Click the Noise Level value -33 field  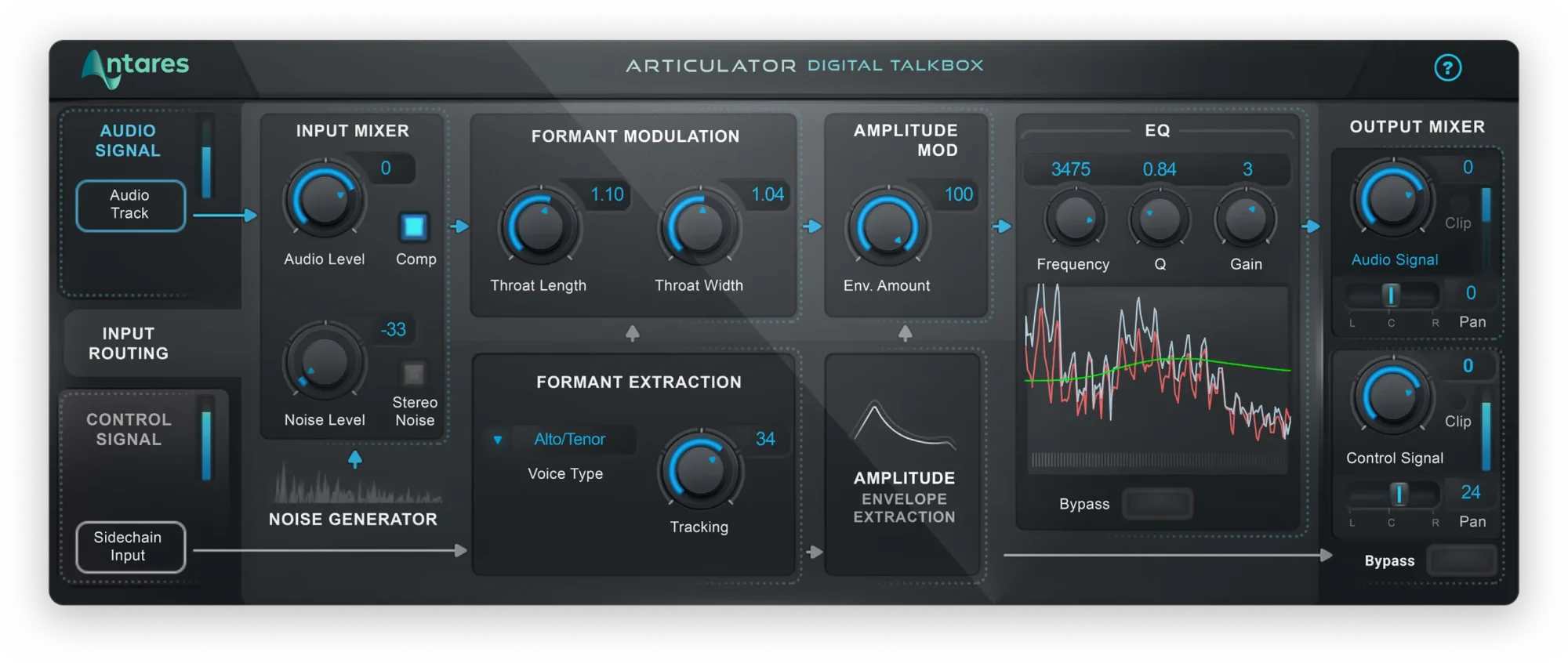[x=393, y=330]
